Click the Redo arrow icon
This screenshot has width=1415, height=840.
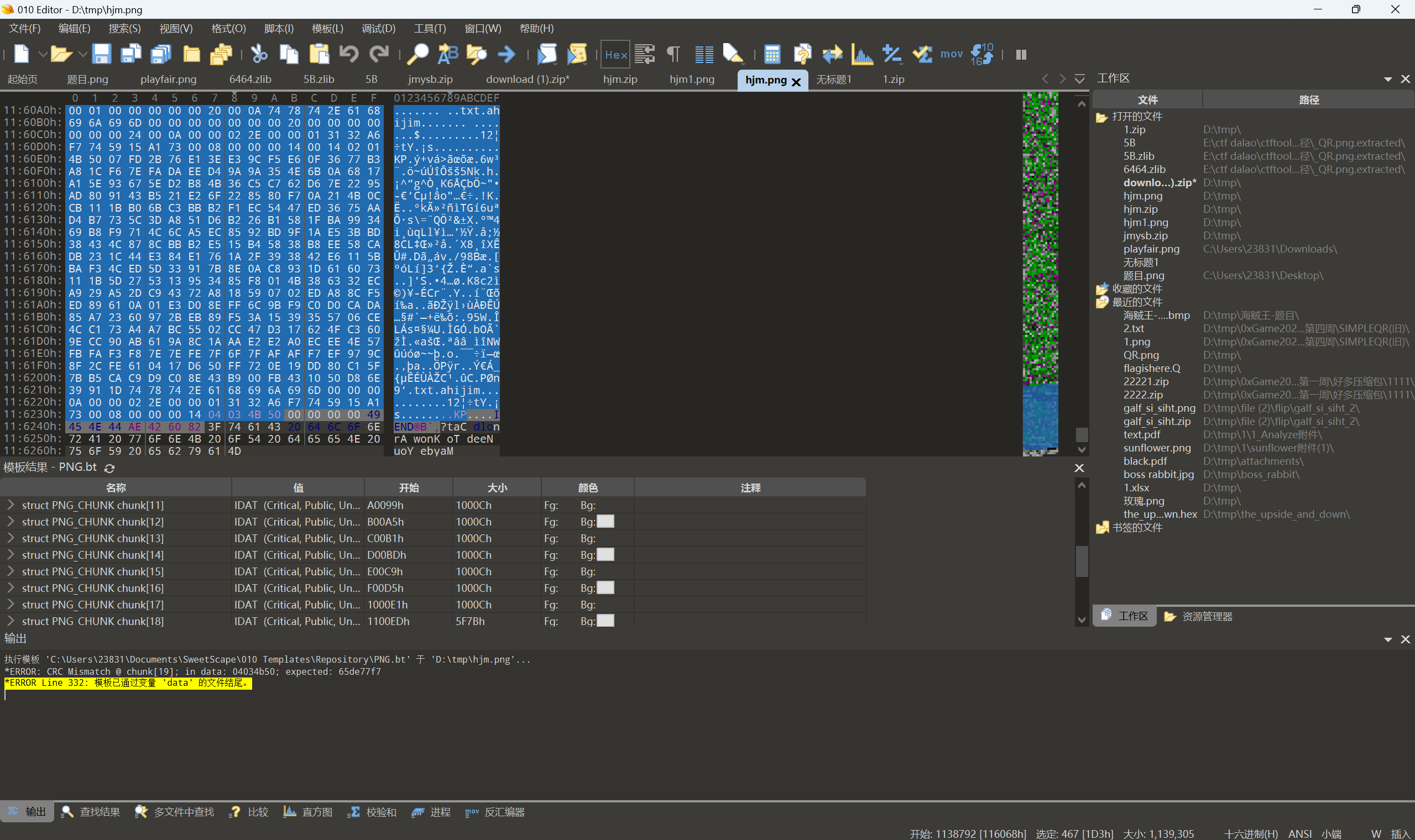[379, 54]
